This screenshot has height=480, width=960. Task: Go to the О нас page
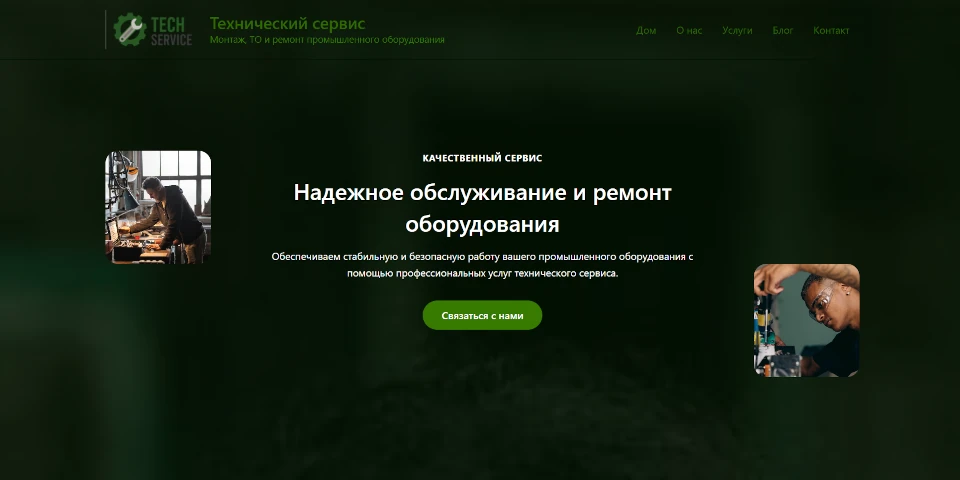tap(689, 30)
